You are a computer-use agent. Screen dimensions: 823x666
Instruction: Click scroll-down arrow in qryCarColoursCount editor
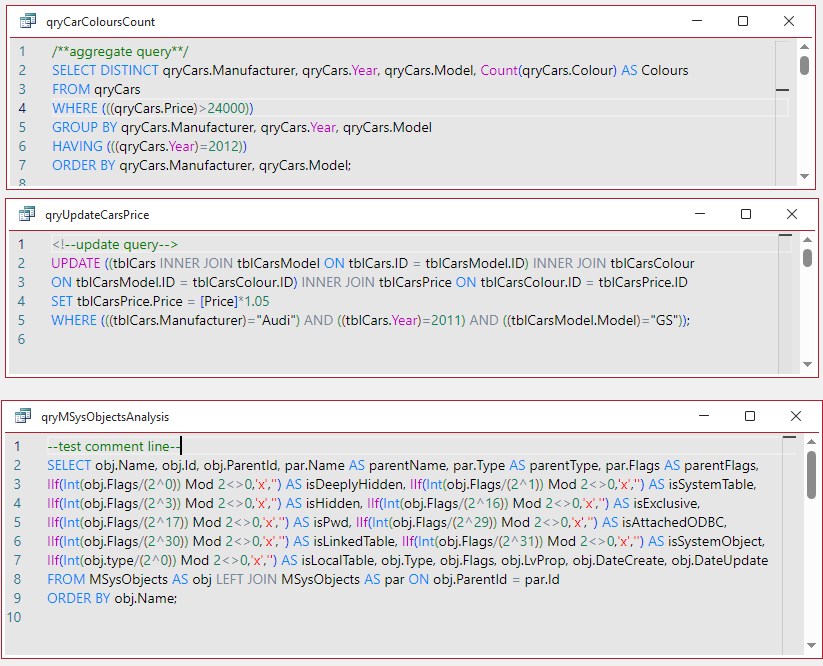(804, 176)
